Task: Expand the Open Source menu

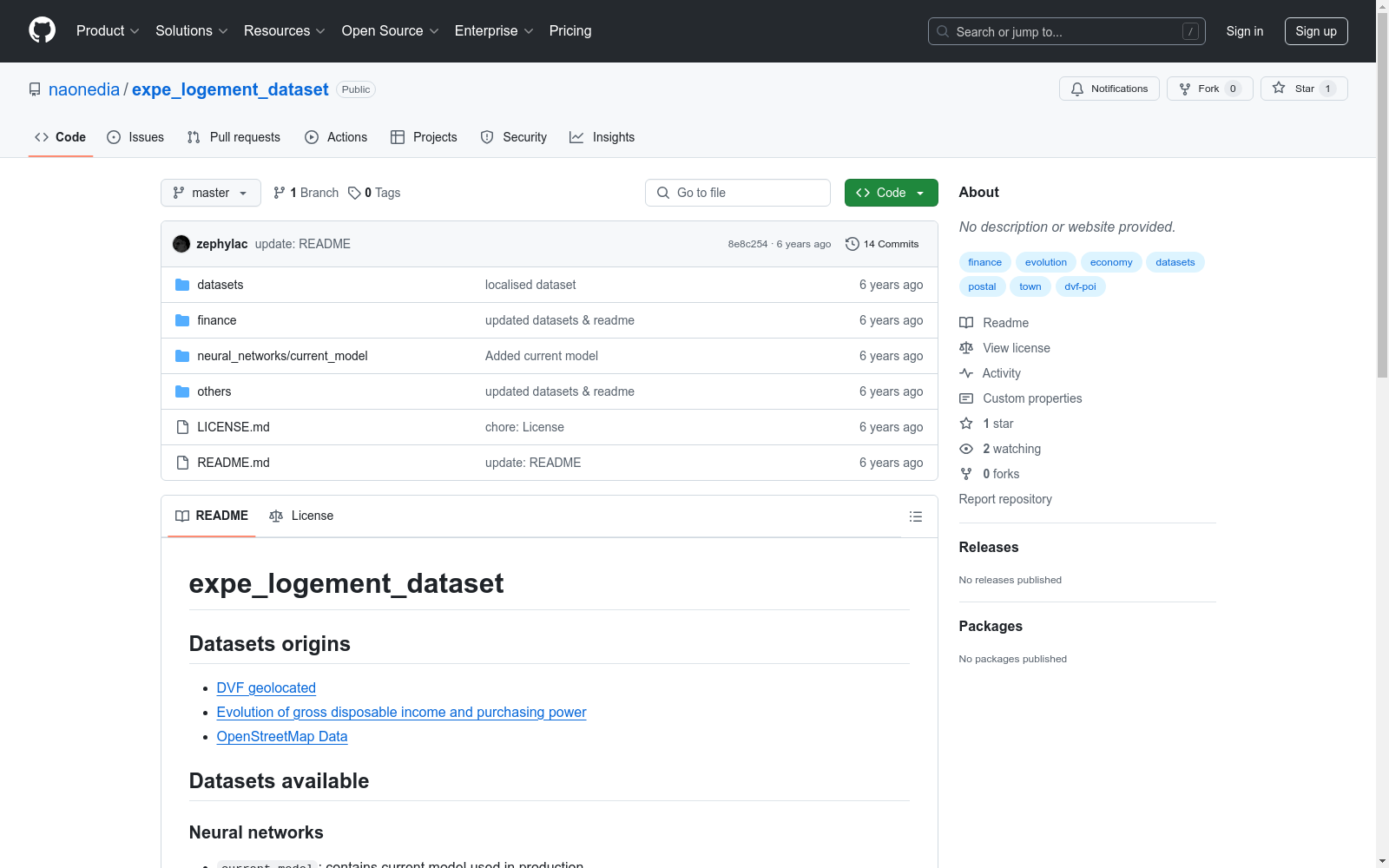Action: coord(391,31)
